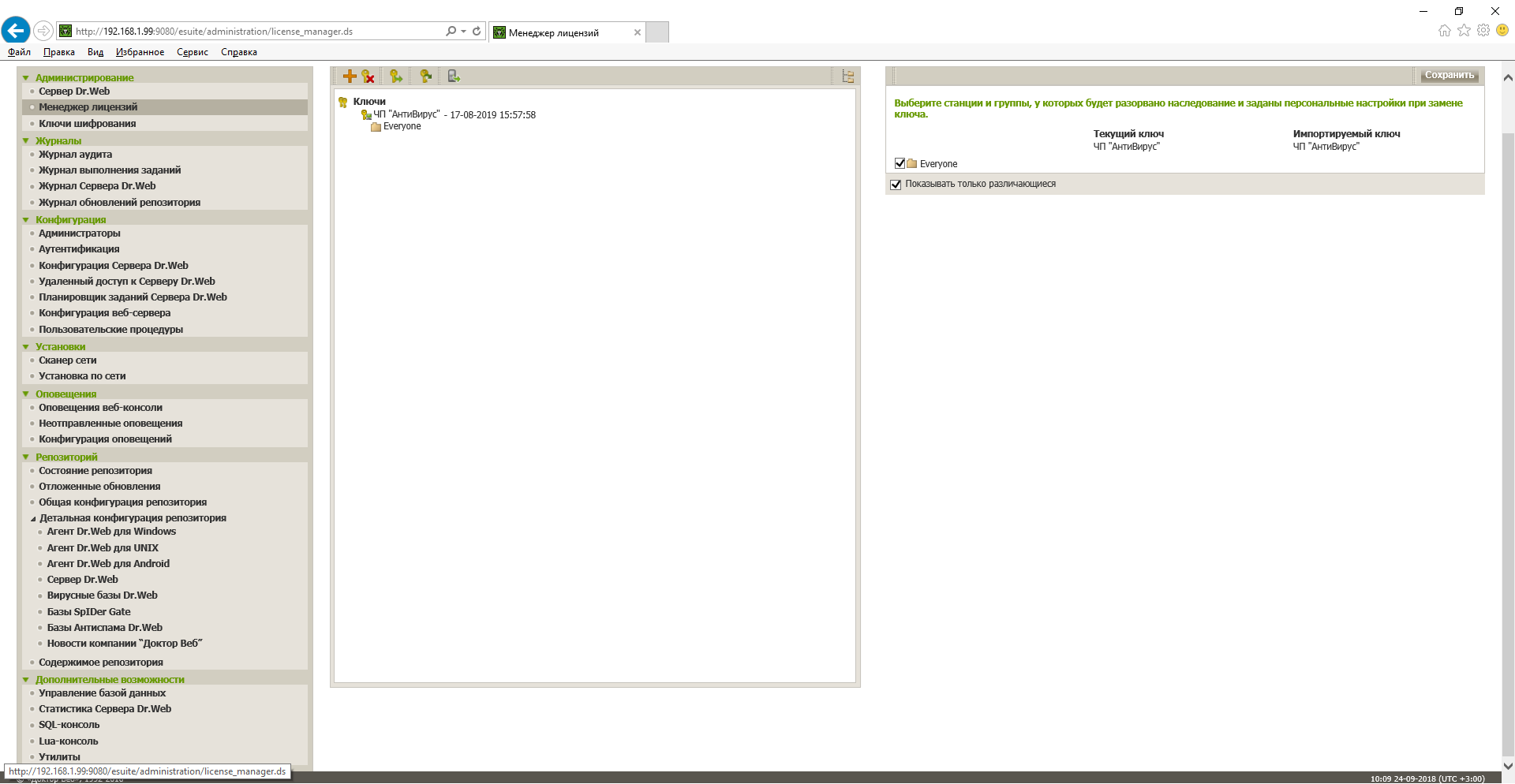Screen dimensions: 1515x784
Task: Open Администраторы page
Action: 80,233
